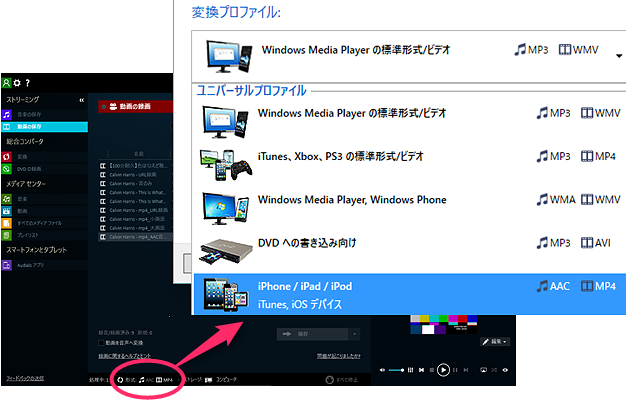Image resolution: width=626 pixels, height=402 pixels.
Task: Select Calvin Harris - mp4_大画面 row
Action: [135, 228]
